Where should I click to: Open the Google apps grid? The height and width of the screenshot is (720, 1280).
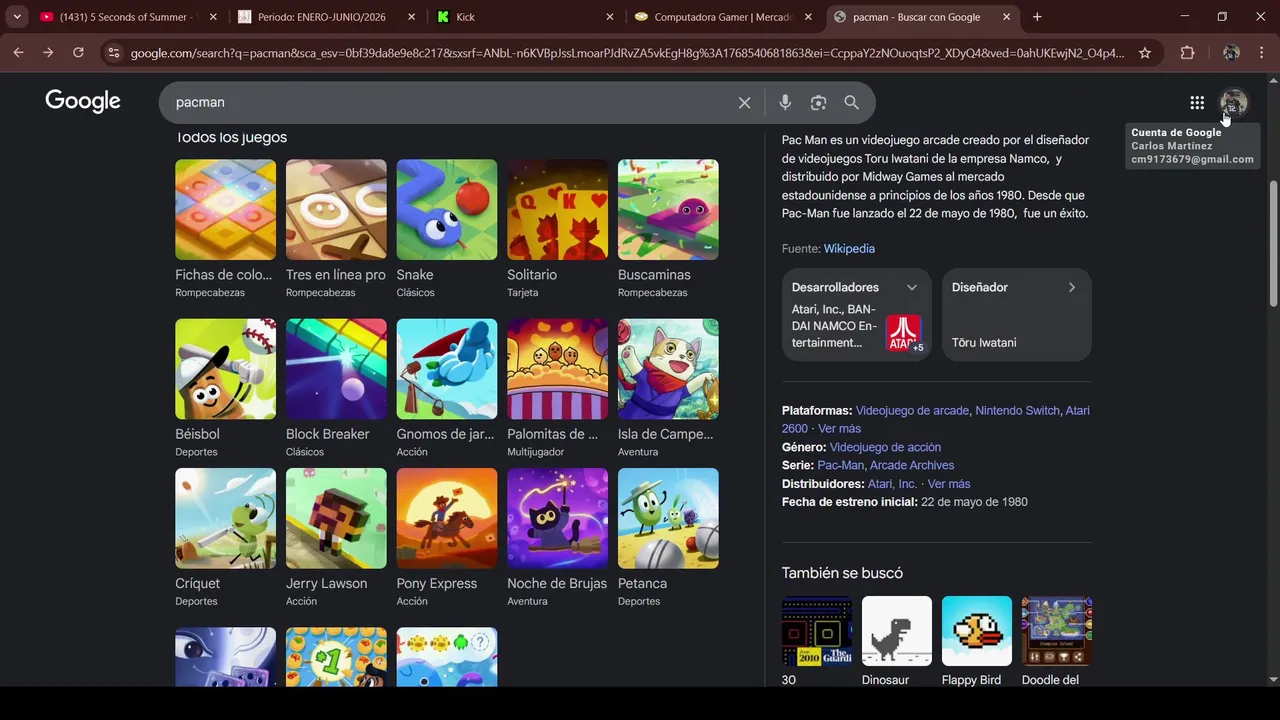(x=1197, y=102)
